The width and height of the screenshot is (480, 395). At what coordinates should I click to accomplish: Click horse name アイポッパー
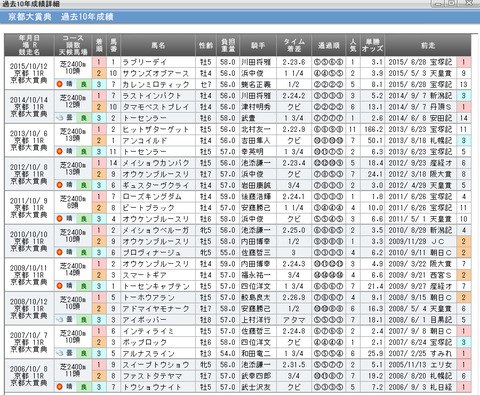144,320
